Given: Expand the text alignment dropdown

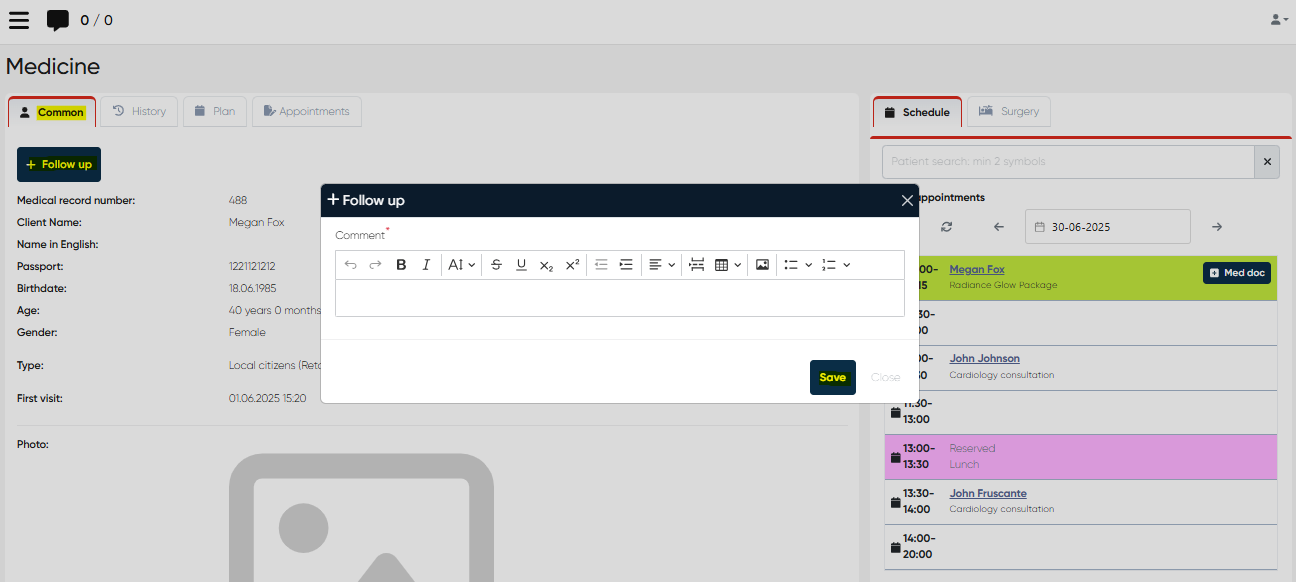Looking at the screenshot, I should pyautogui.click(x=661, y=265).
